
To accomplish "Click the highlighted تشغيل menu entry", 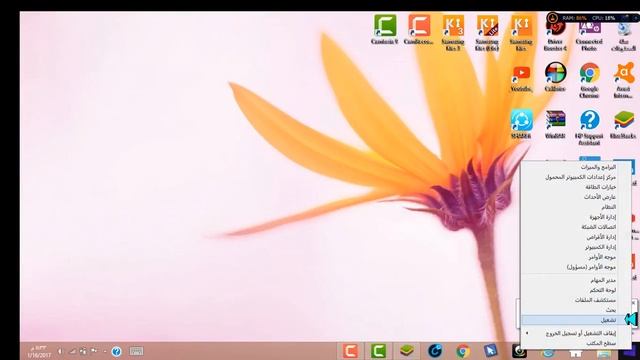I will (x=576, y=320).
